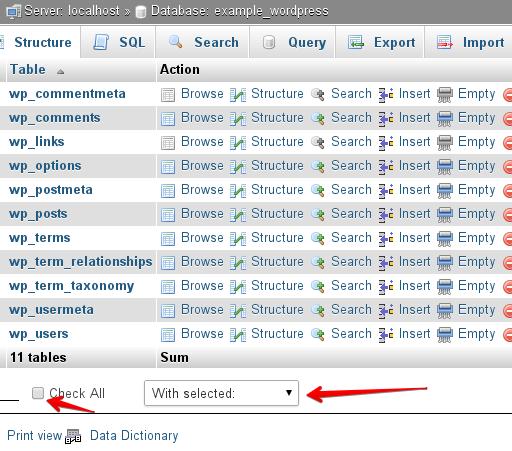Image resolution: width=512 pixels, height=451 pixels.
Task: Open the wp_term_taxonomy table link
Action: point(71,286)
